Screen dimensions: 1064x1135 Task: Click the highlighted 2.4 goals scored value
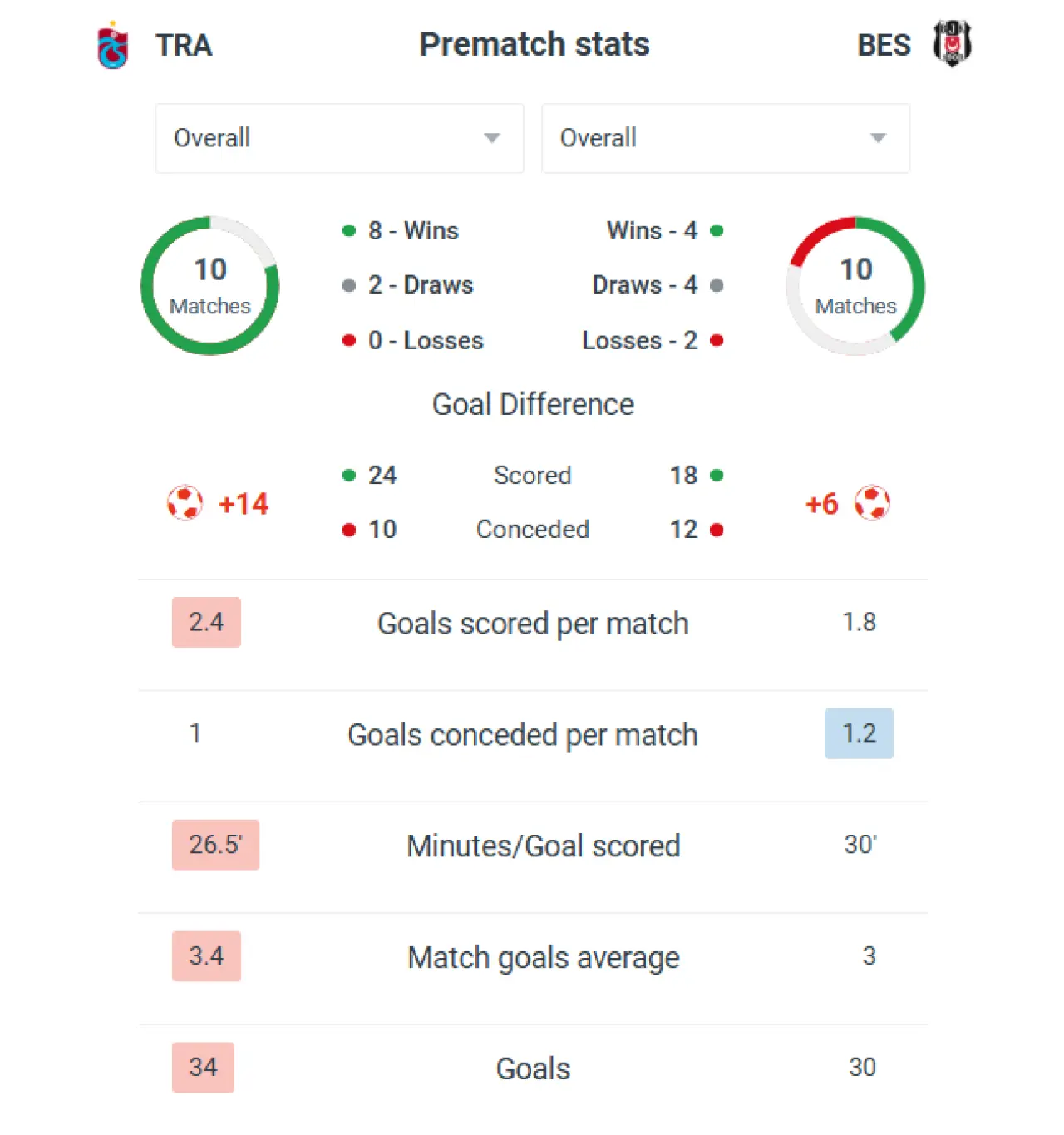click(x=206, y=622)
